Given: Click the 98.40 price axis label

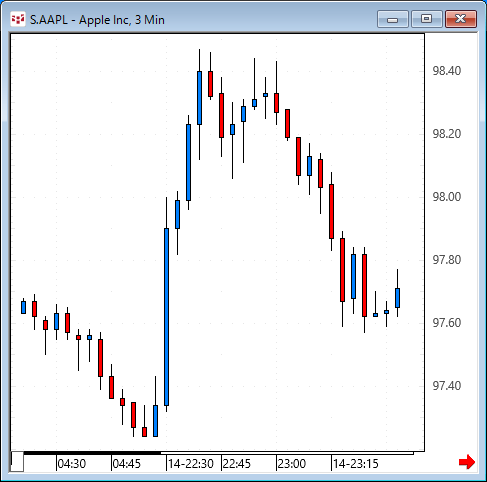Looking at the screenshot, I should point(447,71).
